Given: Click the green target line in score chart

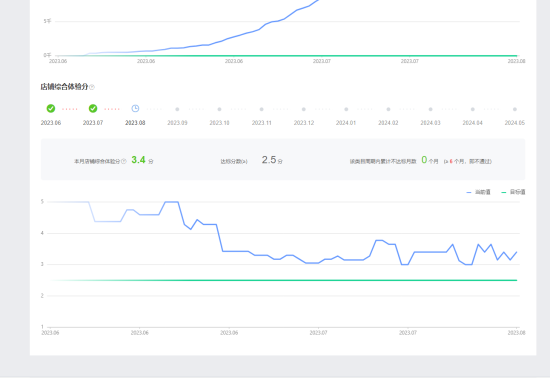Looking at the screenshot, I should click(x=284, y=280).
